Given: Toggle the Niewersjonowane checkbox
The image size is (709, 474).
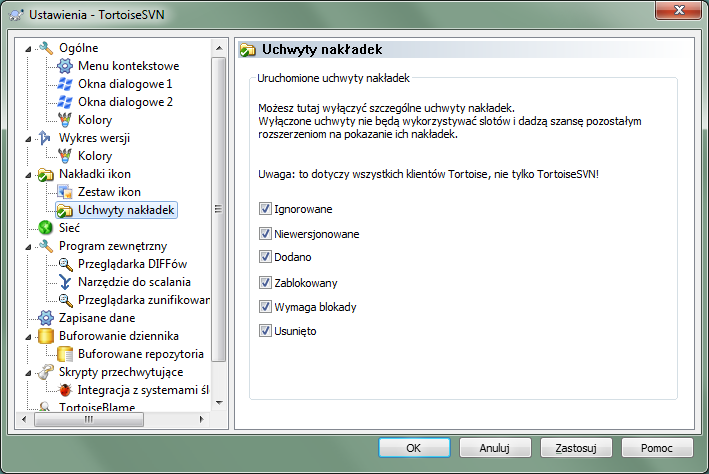Looking at the screenshot, I should [265, 233].
